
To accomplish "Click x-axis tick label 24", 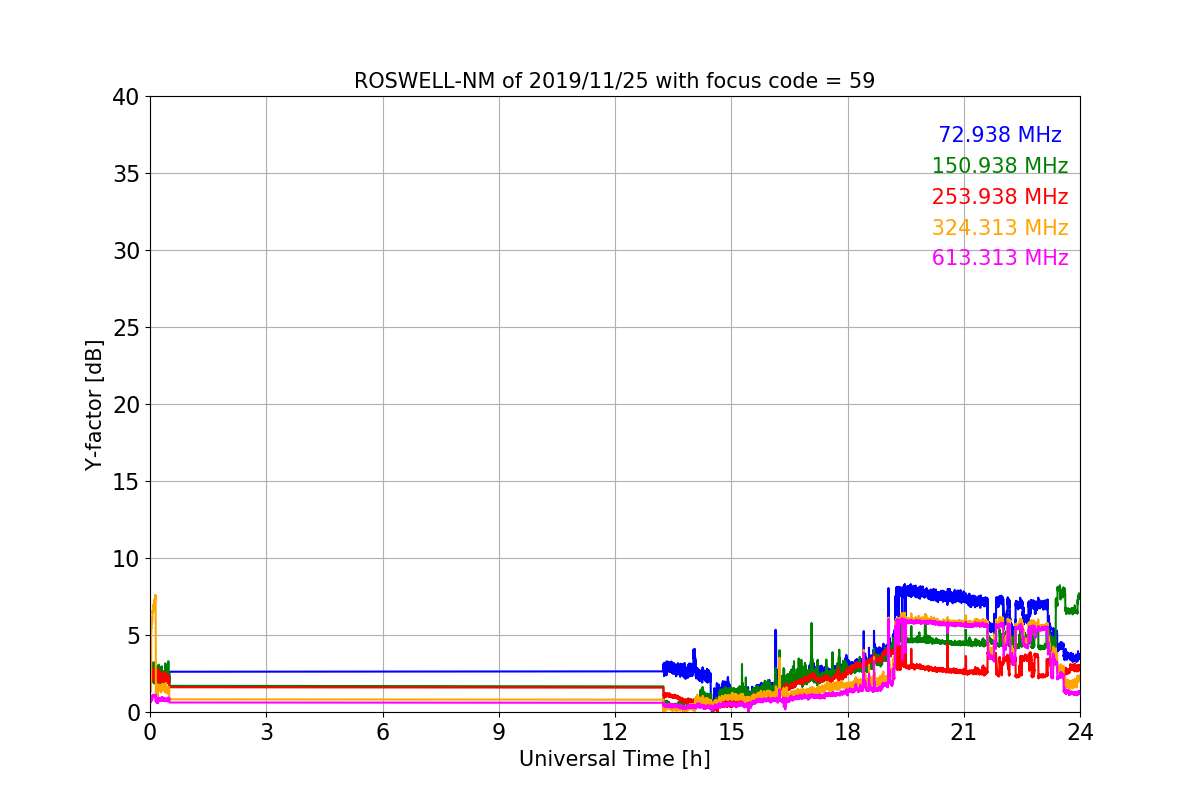I will (x=1080, y=732).
